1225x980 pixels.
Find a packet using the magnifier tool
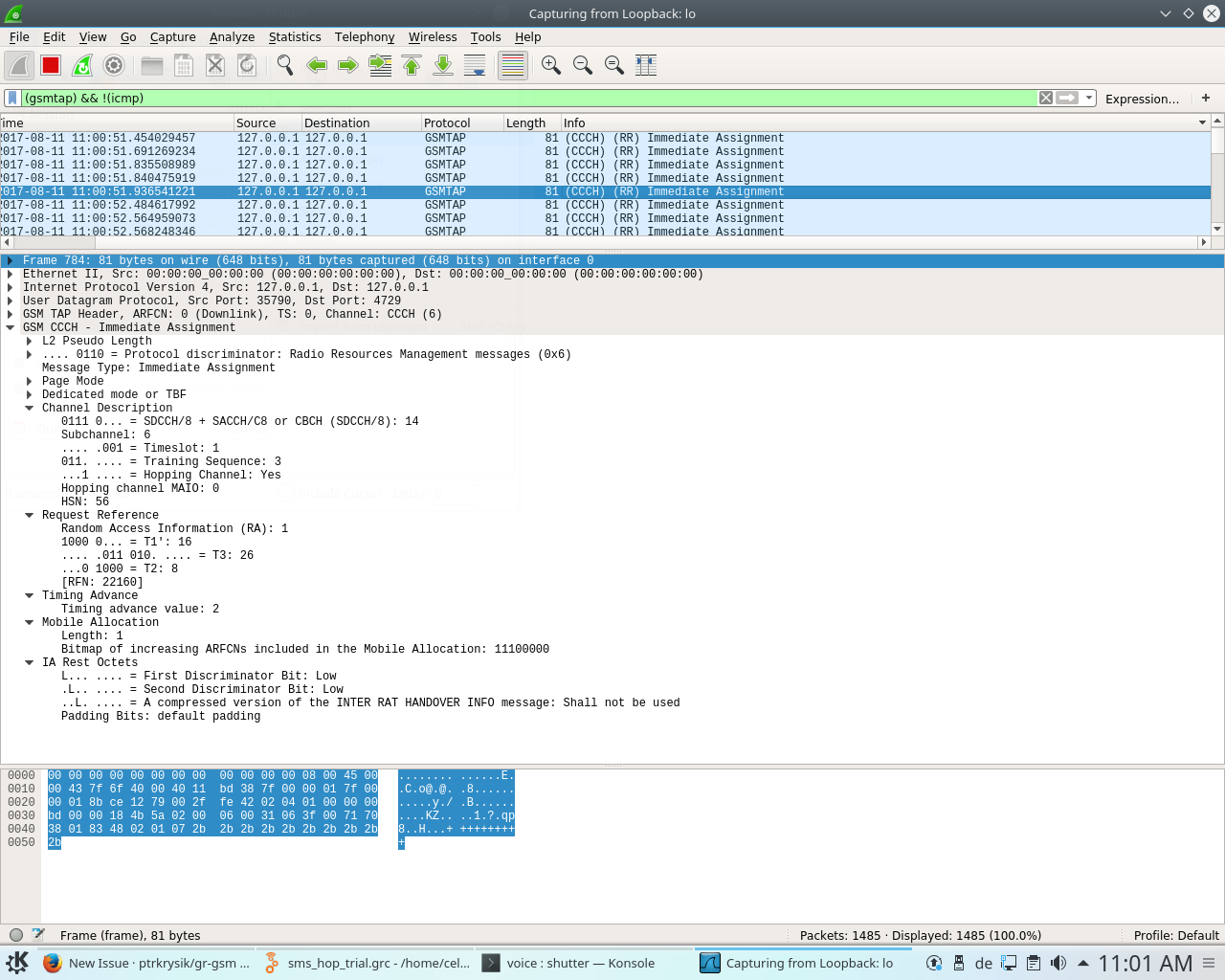[283, 65]
